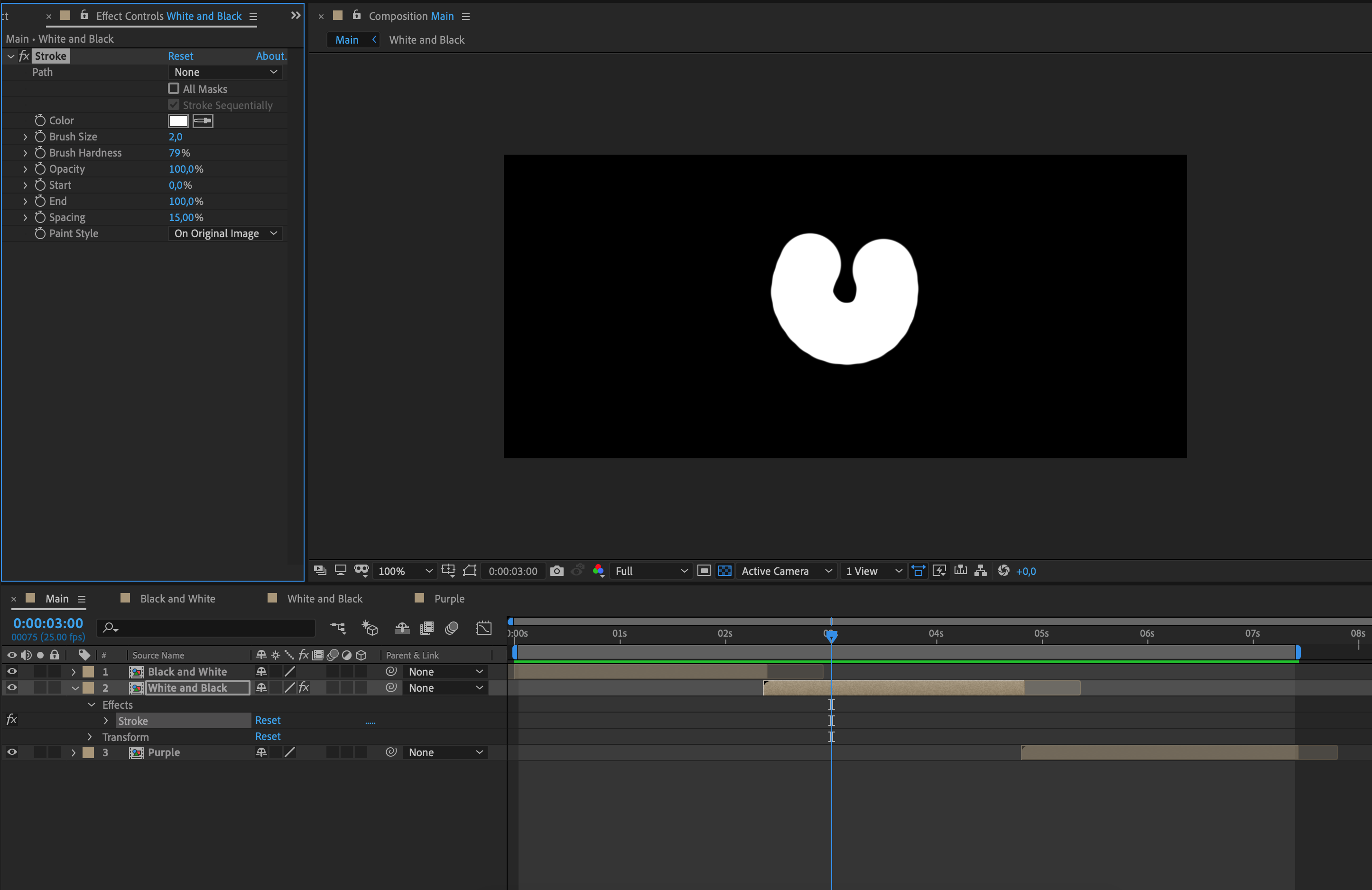The width and height of the screenshot is (1372, 890).
Task: Click the composition flowchart icon
Action: [980, 571]
